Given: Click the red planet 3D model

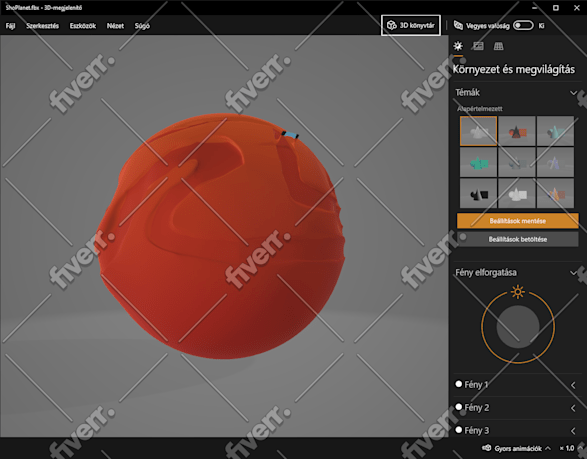Looking at the screenshot, I should [x=221, y=237].
